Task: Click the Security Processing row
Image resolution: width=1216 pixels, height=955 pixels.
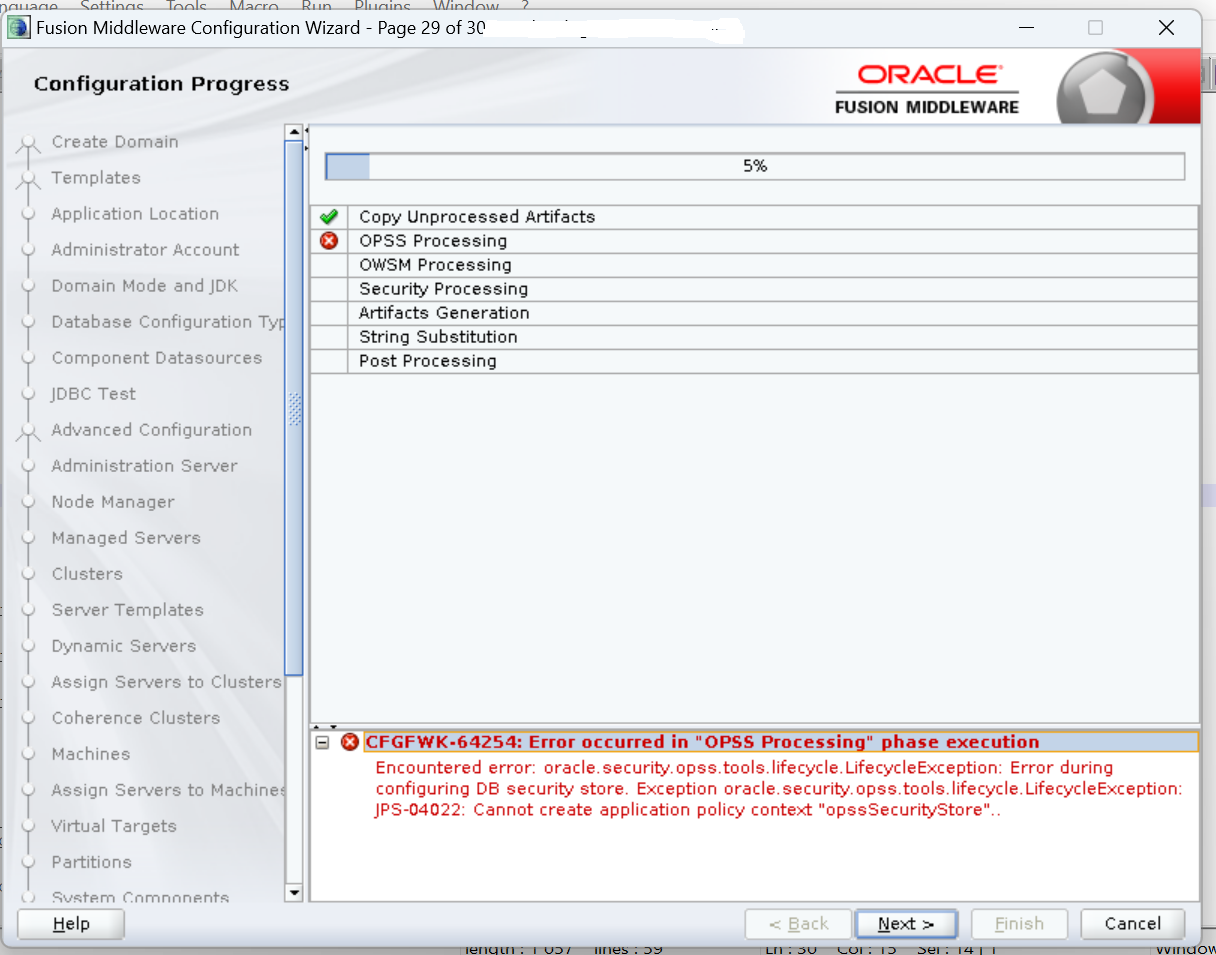Action: (754, 289)
